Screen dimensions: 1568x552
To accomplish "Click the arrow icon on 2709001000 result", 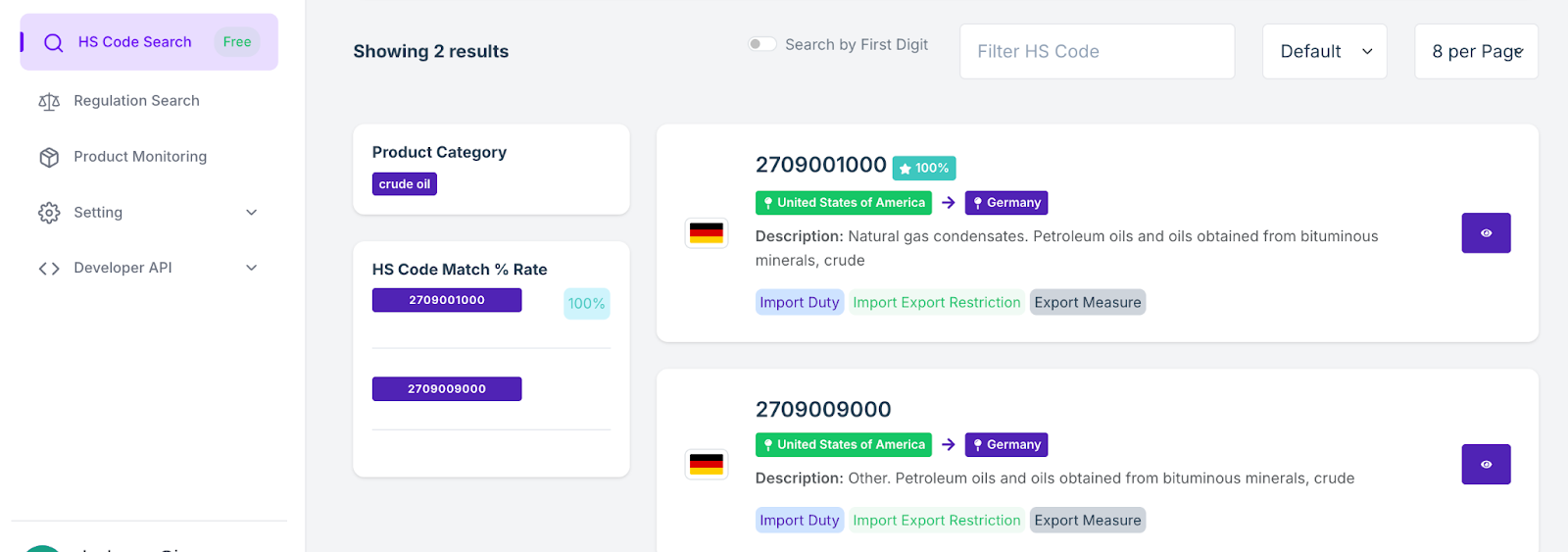I will point(949,203).
